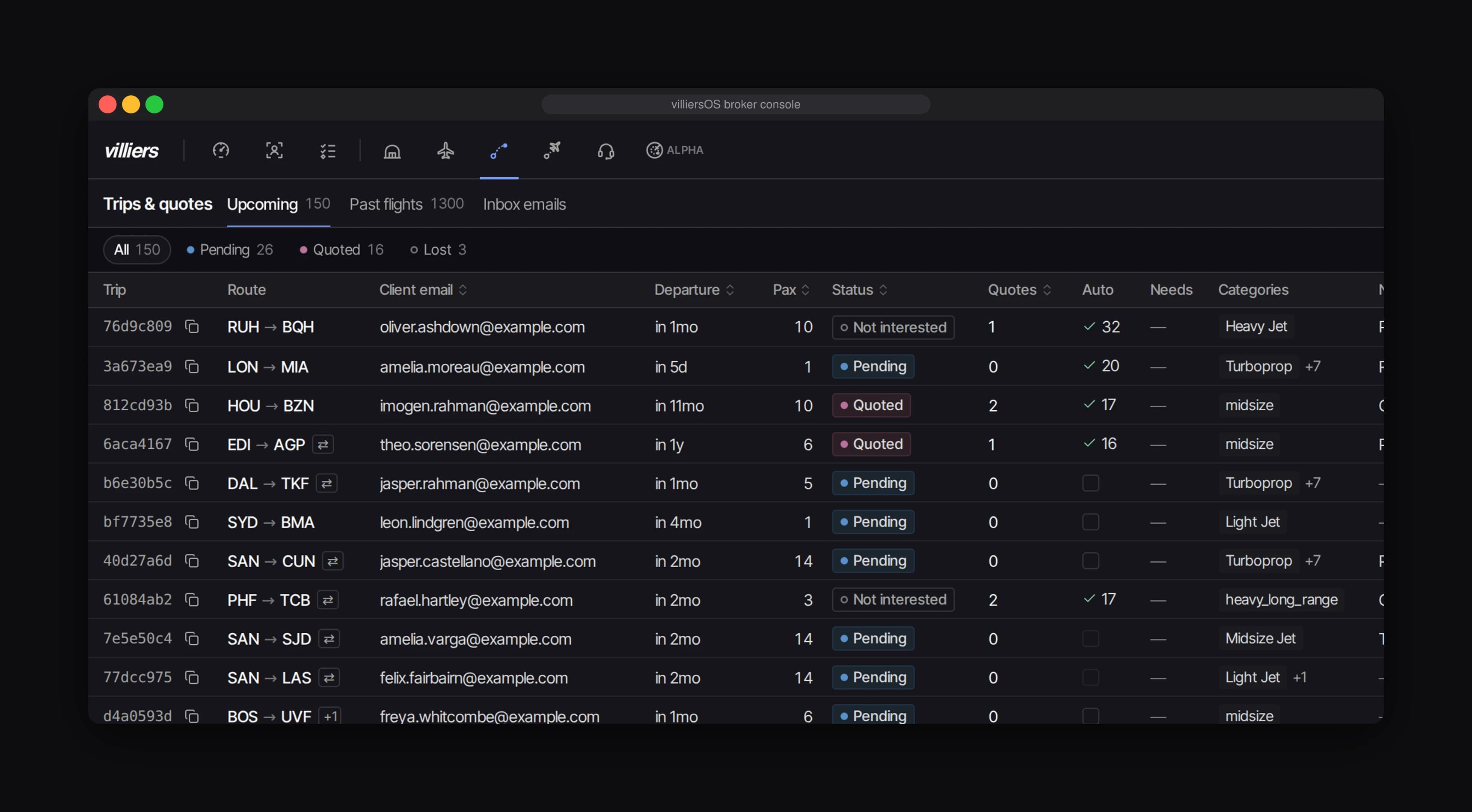The width and height of the screenshot is (1472, 812).
Task: Tick Auto checkbox for leon.lindgren trip
Action: point(1090,522)
